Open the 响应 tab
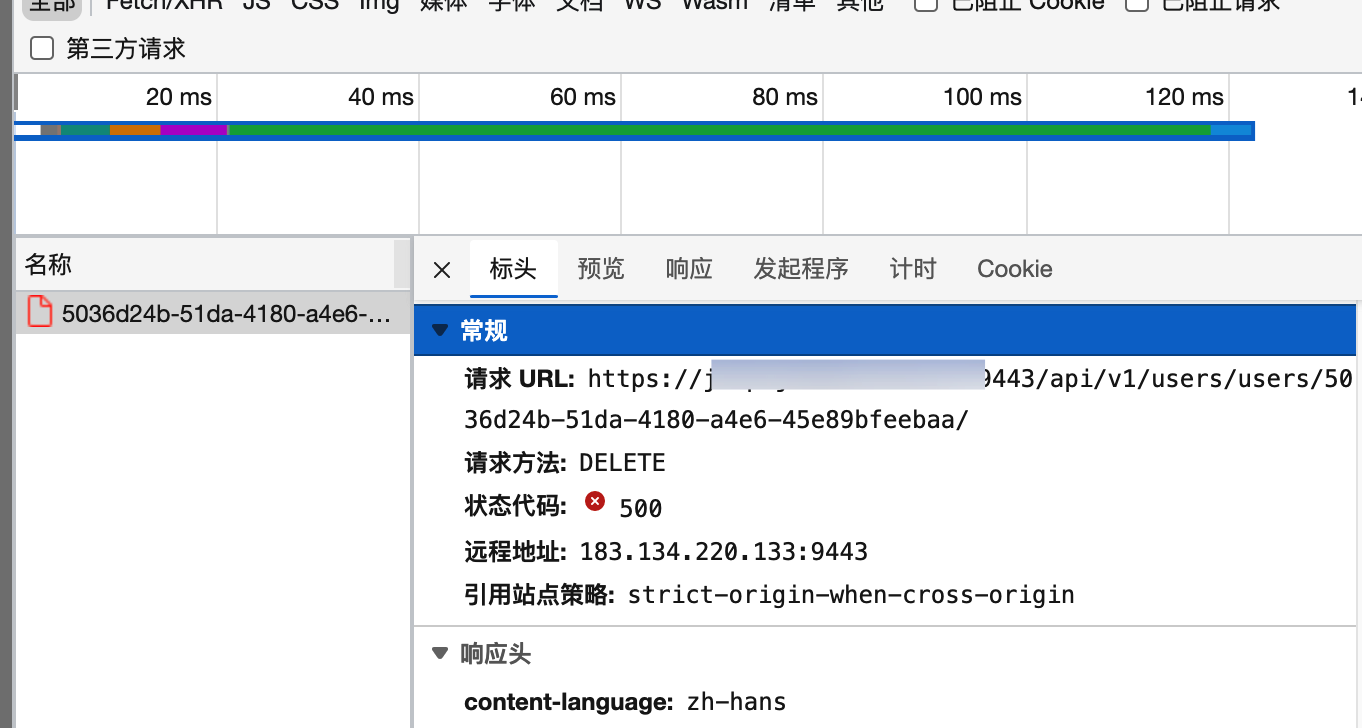The height and width of the screenshot is (728, 1362). tap(688, 269)
